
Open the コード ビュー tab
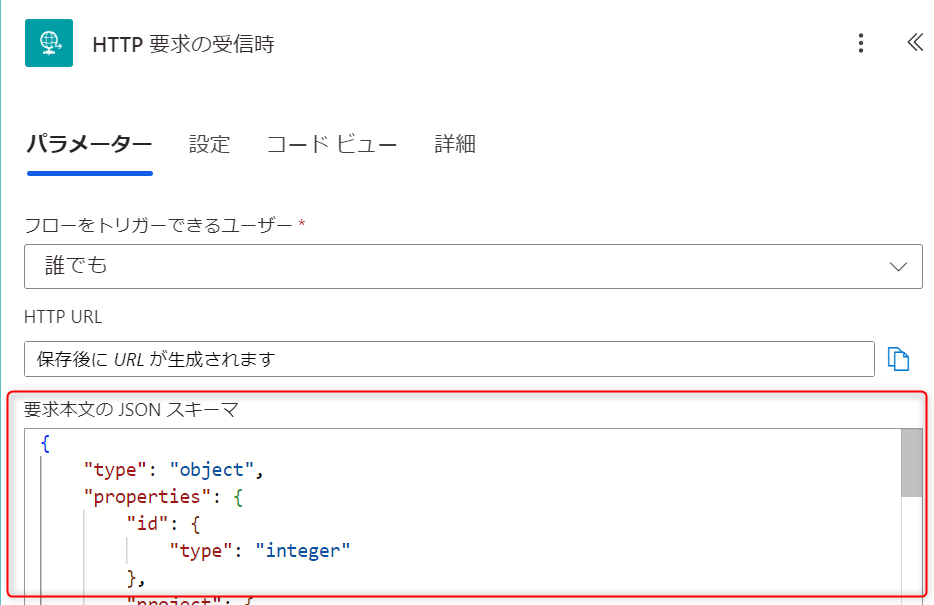332,145
